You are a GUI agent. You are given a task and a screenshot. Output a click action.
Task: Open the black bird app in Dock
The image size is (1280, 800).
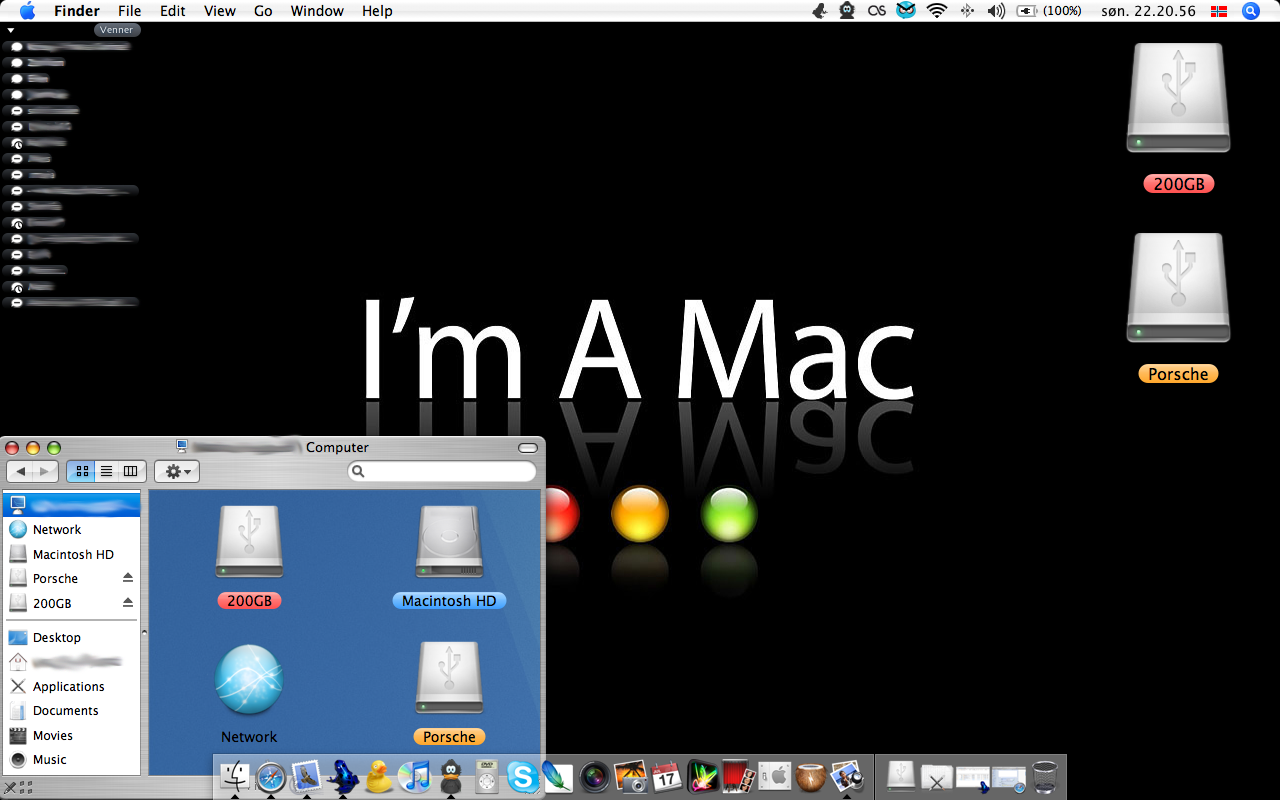click(450, 777)
